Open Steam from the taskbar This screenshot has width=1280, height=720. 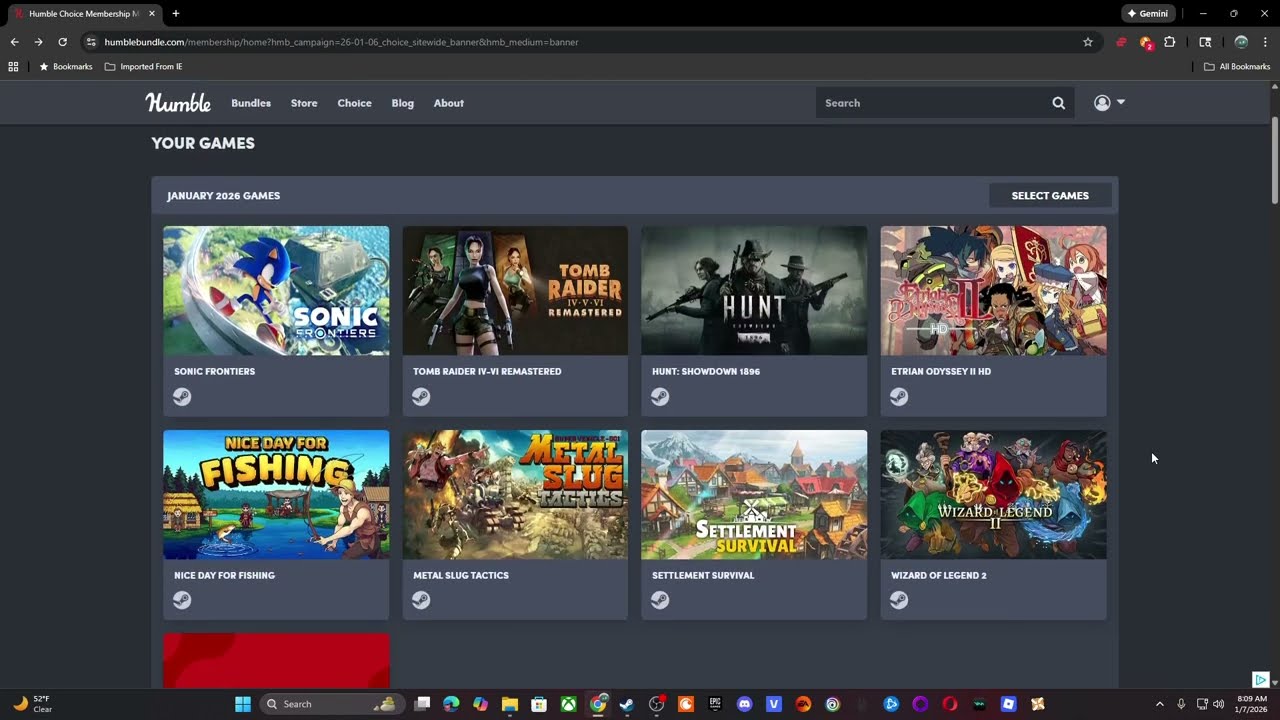click(627, 704)
